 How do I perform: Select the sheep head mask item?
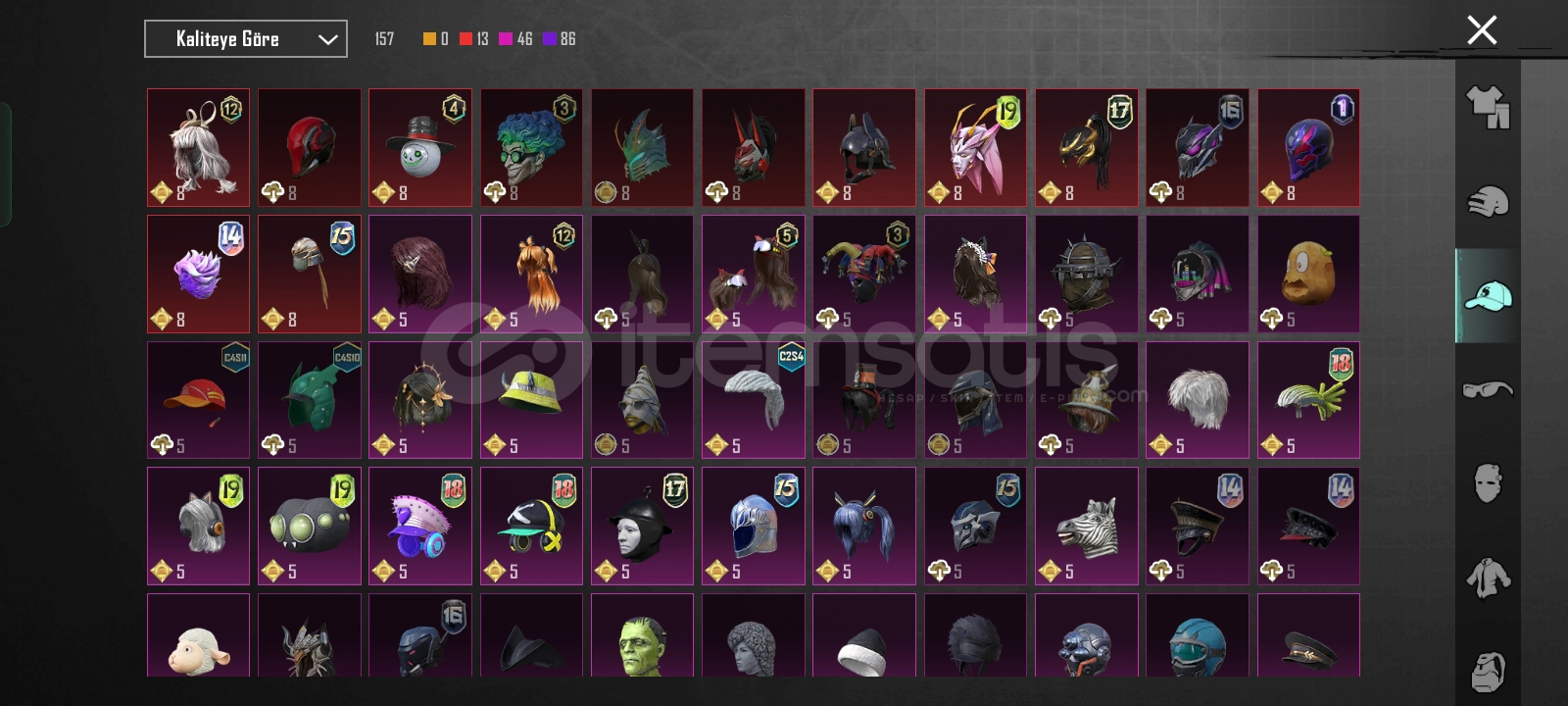click(198, 635)
